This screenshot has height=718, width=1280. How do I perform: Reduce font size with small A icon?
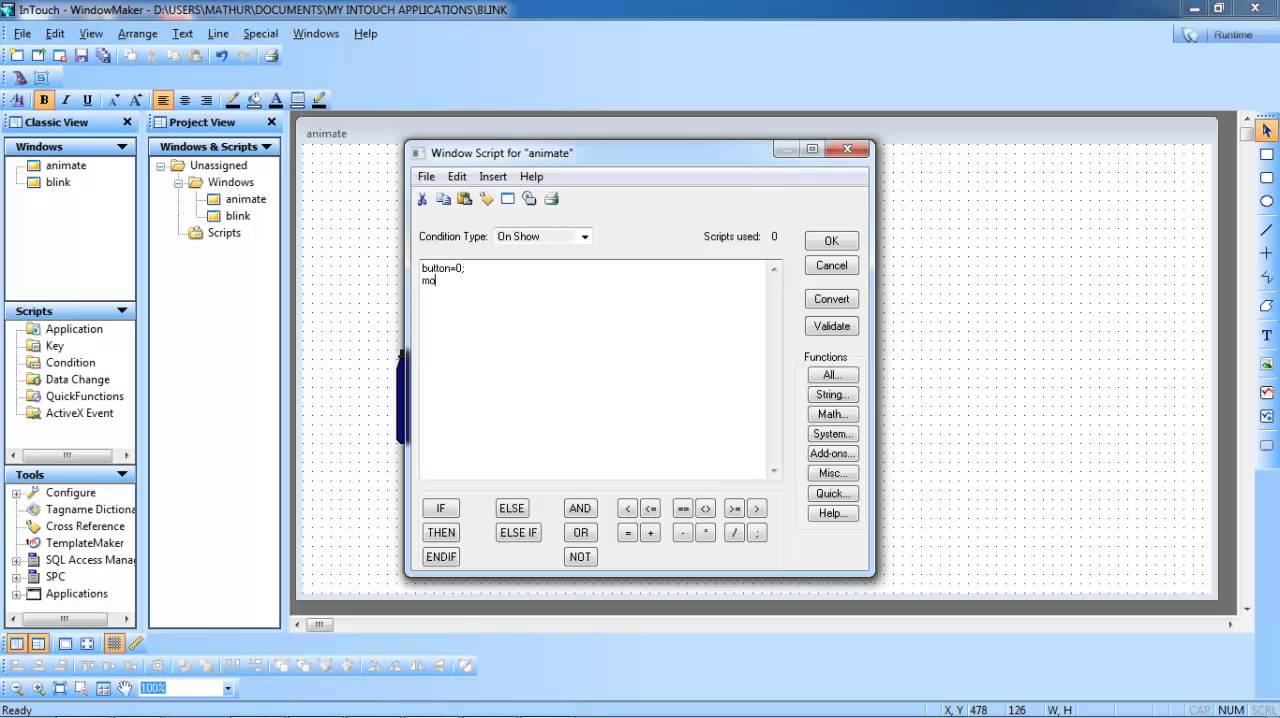[x=113, y=100]
